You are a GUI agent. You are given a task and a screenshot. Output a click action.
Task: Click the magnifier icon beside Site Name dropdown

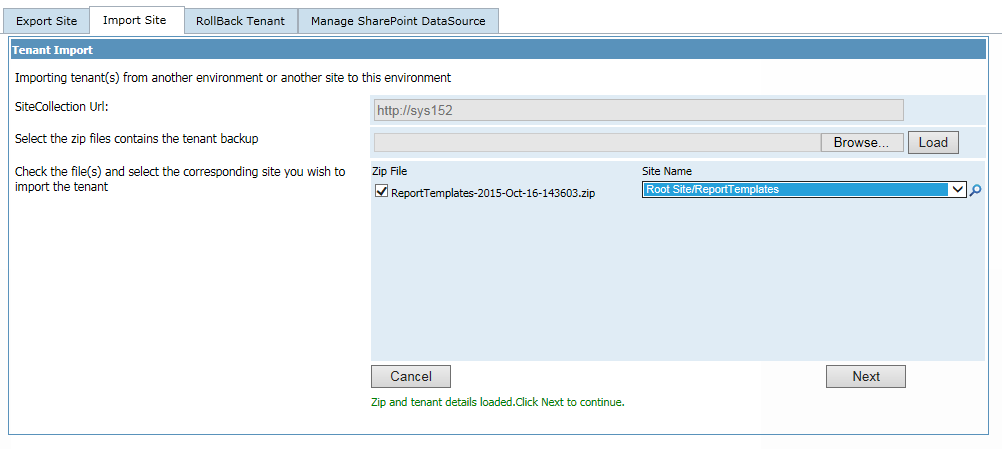click(976, 190)
